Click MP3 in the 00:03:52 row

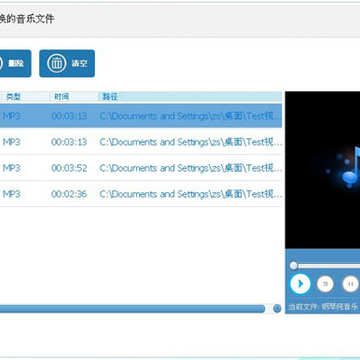tap(12, 168)
